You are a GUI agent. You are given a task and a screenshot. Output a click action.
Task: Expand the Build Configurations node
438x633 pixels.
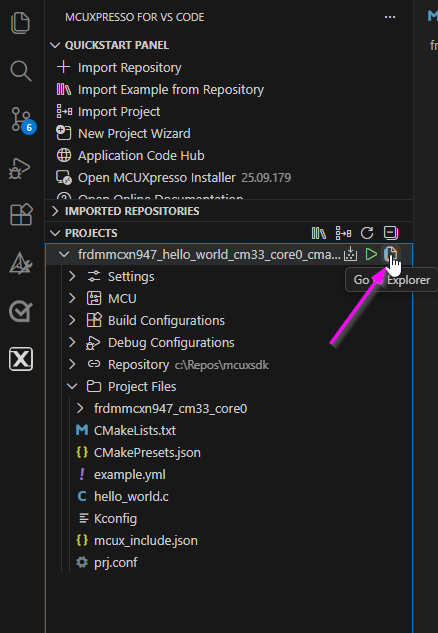(72, 320)
